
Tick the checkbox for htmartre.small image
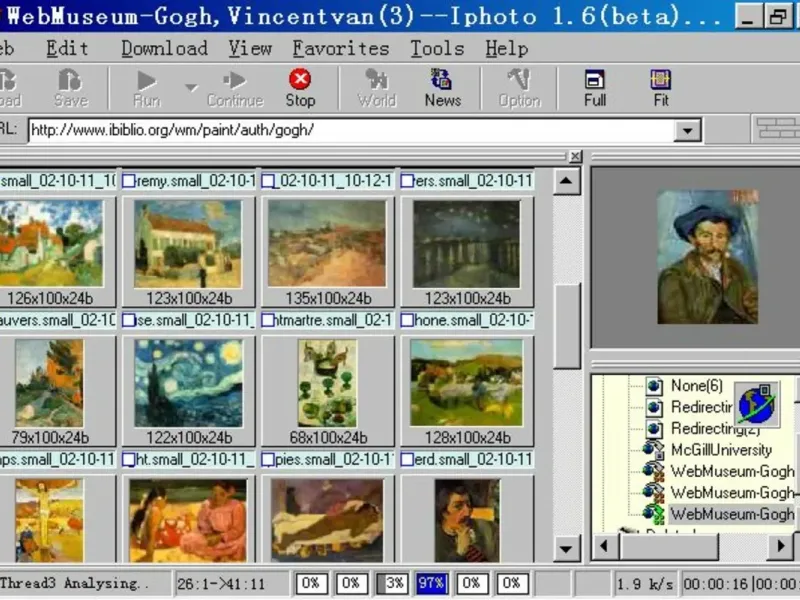(268, 320)
